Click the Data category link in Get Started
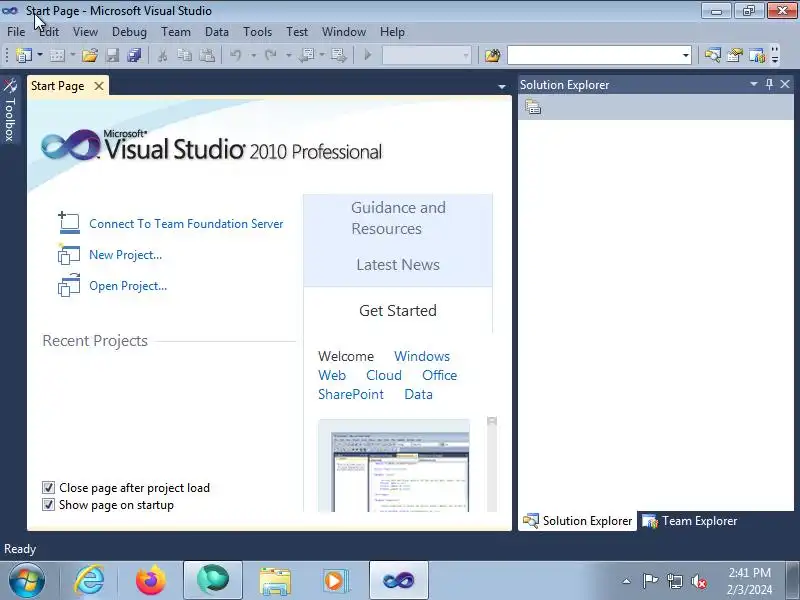This screenshot has width=800, height=600. click(418, 394)
